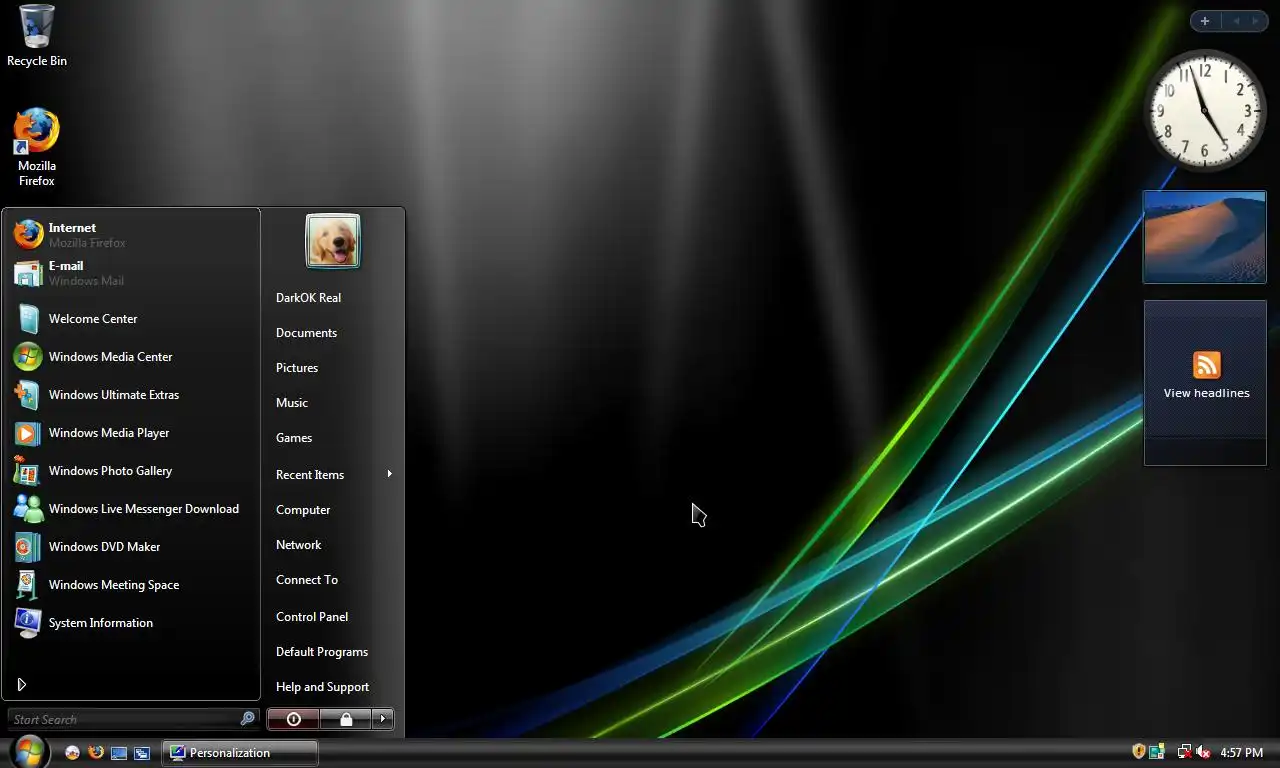Click the analog clock gadget
This screenshot has width=1280, height=768.
[x=1204, y=111]
